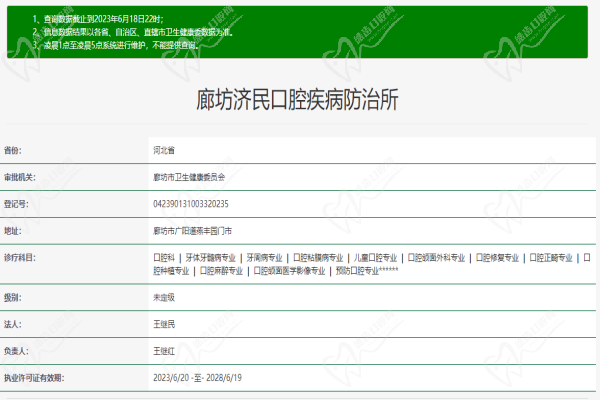This screenshot has width=600, height=400.
Task: Click the 级别 label
Action: 13,297
